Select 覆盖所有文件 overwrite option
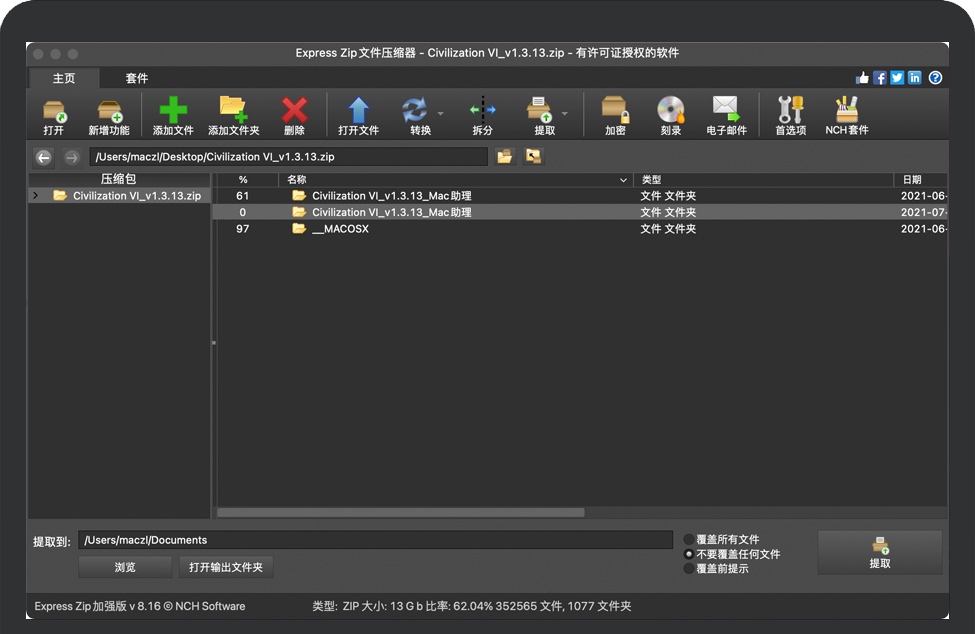975x634 pixels. click(689, 539)
